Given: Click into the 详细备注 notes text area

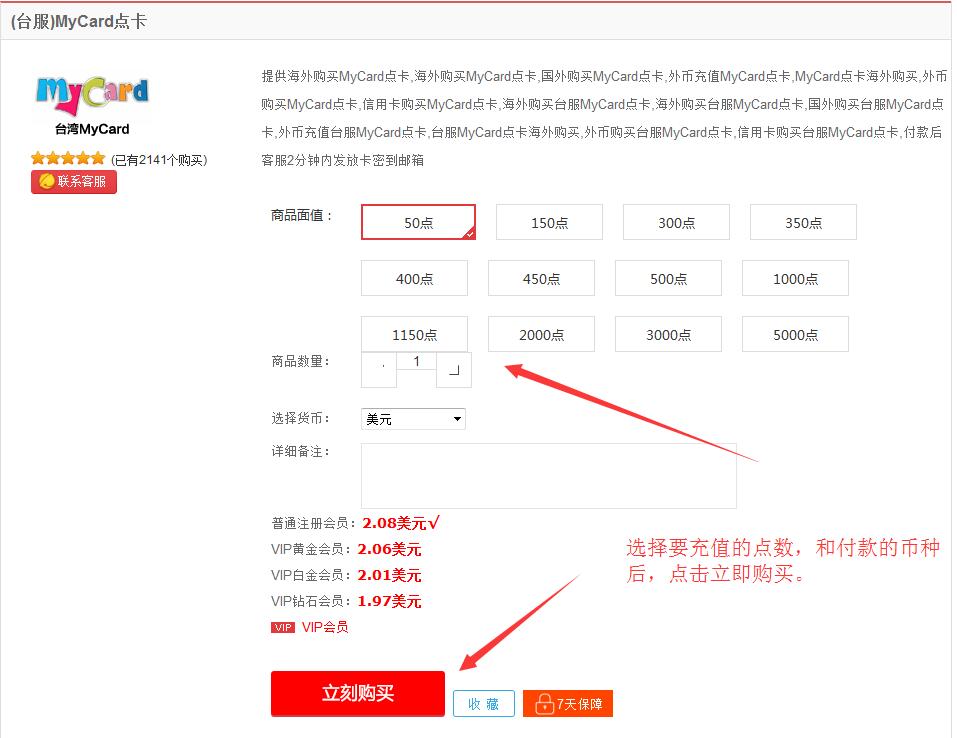Looking at the screenshot, I should (x=549, y=476).
